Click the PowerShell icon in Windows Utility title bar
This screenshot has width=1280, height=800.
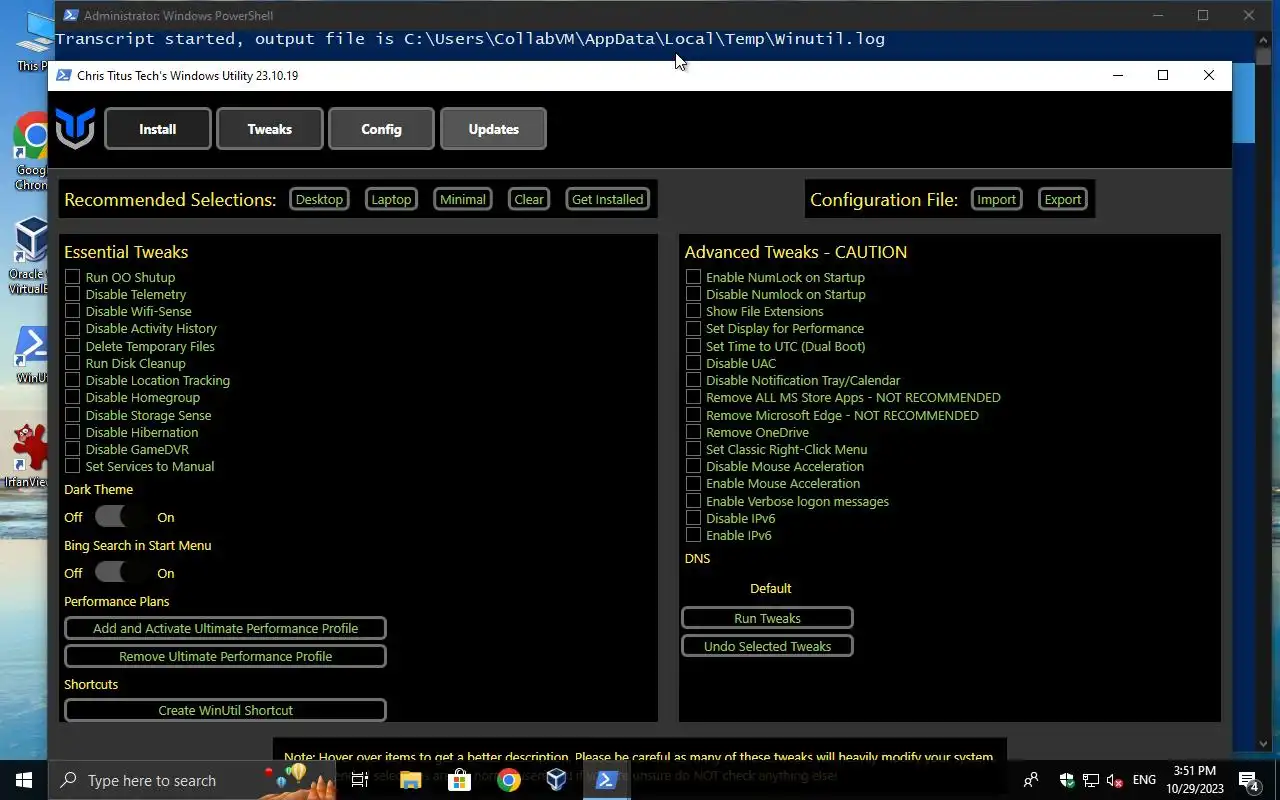pyautogui.click(x=64, y=75)
